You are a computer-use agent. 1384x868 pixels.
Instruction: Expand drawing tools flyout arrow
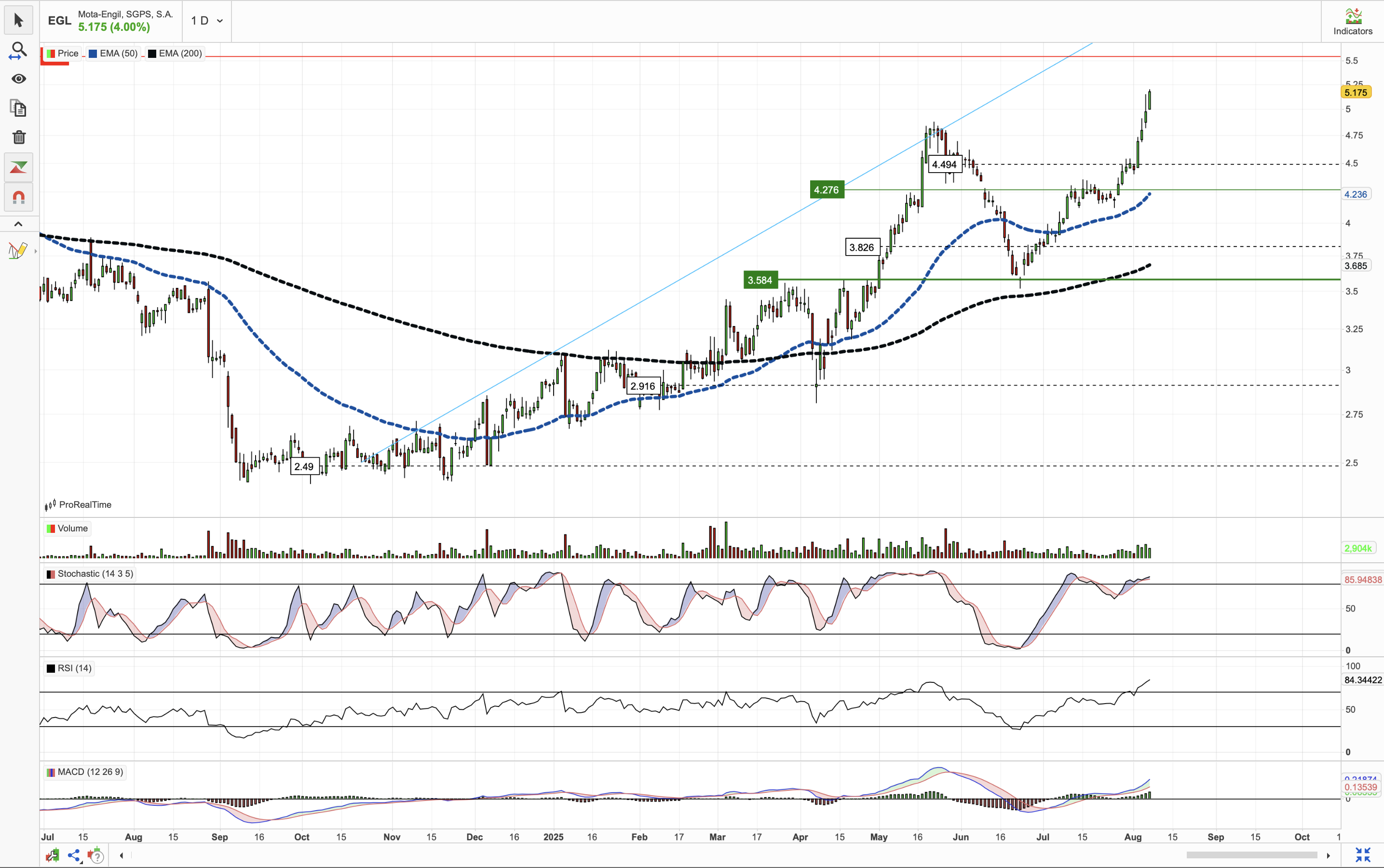click(x=36, y=251)
